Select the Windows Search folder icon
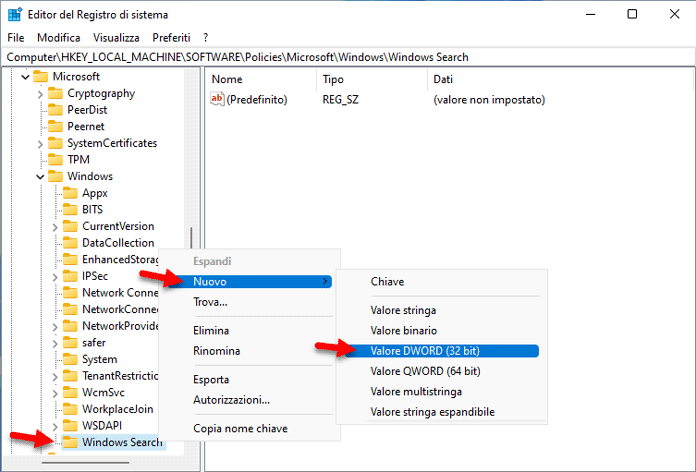Screen dimensions: 696x472 (70, 442)
